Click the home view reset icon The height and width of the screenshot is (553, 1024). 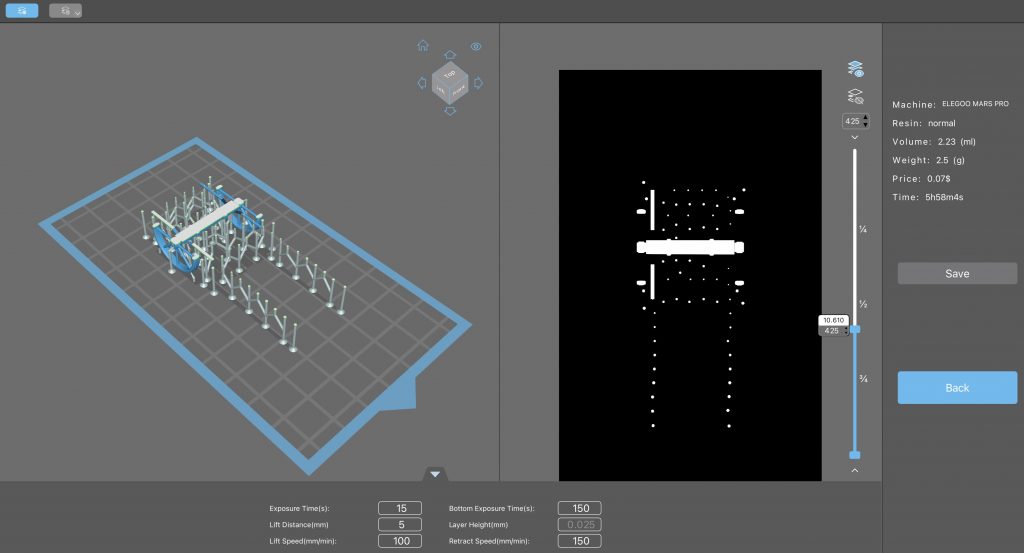[x=423, y=46]
